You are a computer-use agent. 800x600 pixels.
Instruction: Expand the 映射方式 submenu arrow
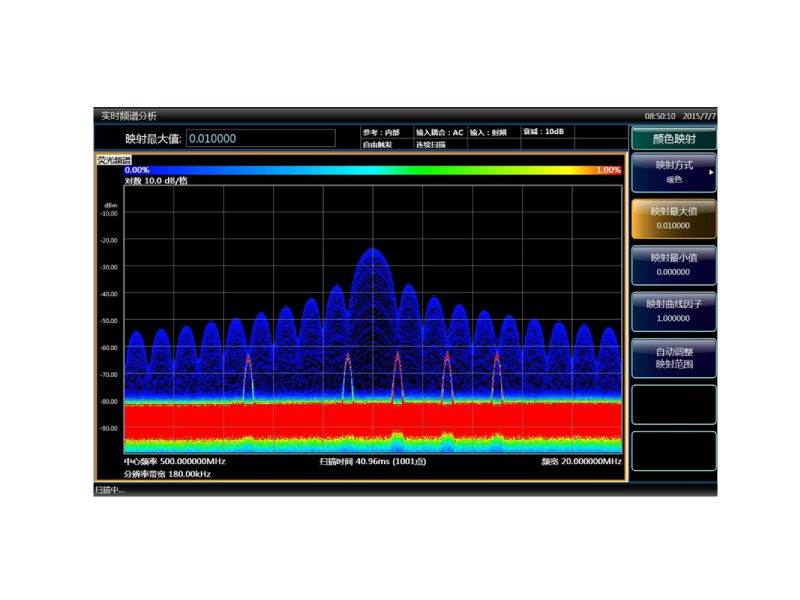pos(711,172)
